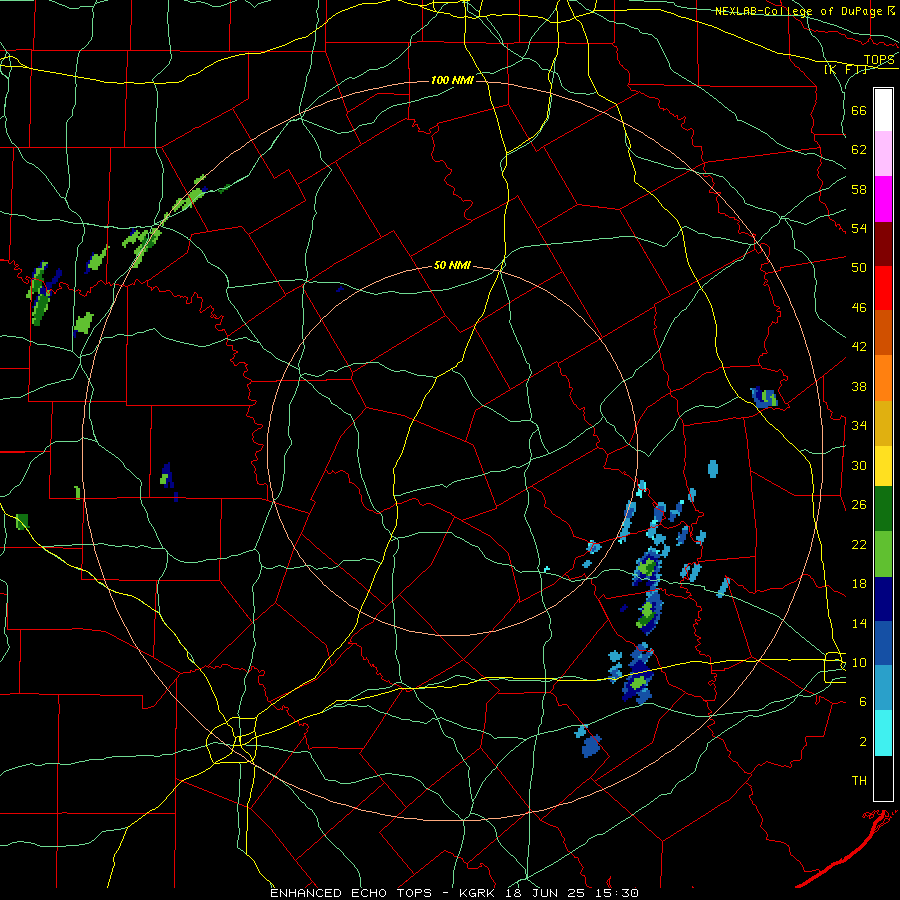Click the black TH legend band
Image resolution: width=900 pixels, height=900 pixels.
[883, 777]
